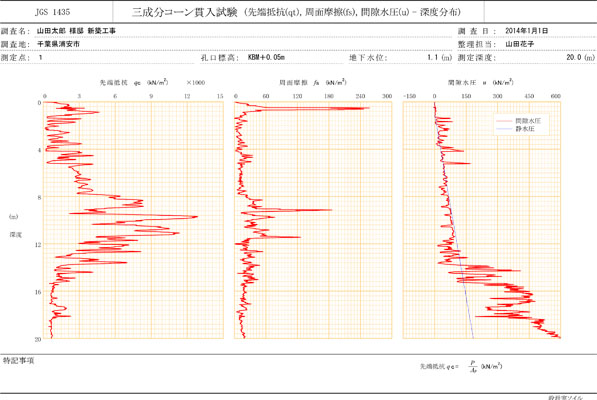This screenshot has height=400, width=597.
Task: Click the 特記事項 remarks section heading
Action: point(19,360)
